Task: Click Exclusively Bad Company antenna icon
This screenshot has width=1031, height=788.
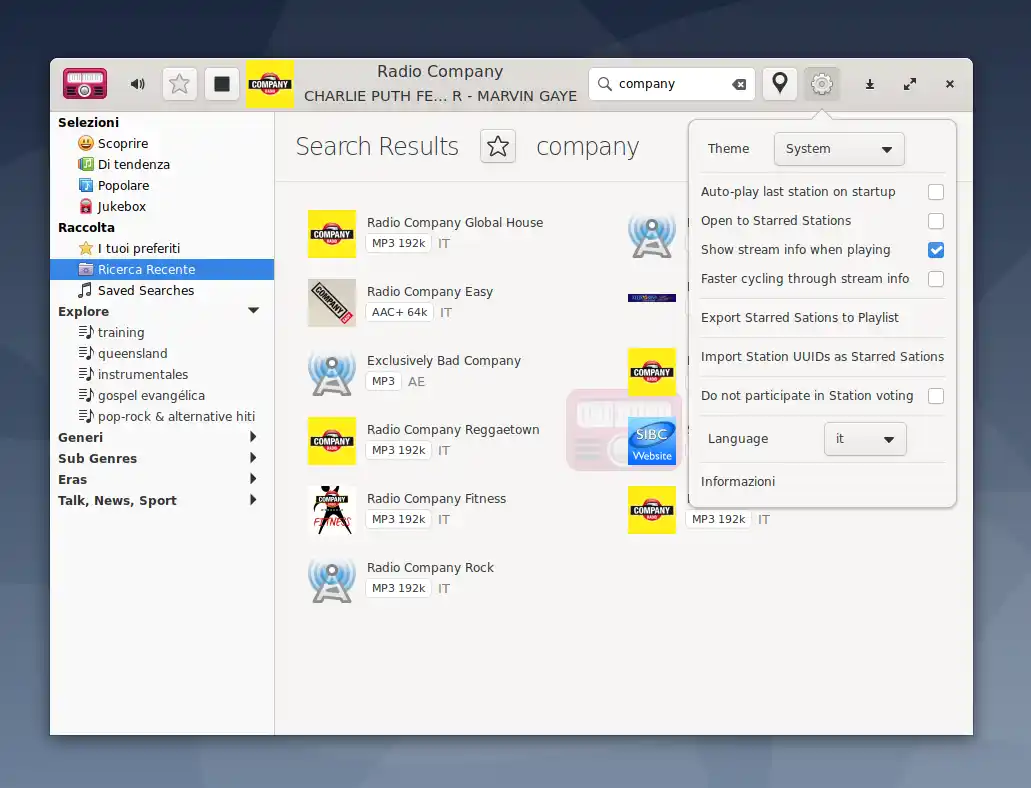Action: 332,372
